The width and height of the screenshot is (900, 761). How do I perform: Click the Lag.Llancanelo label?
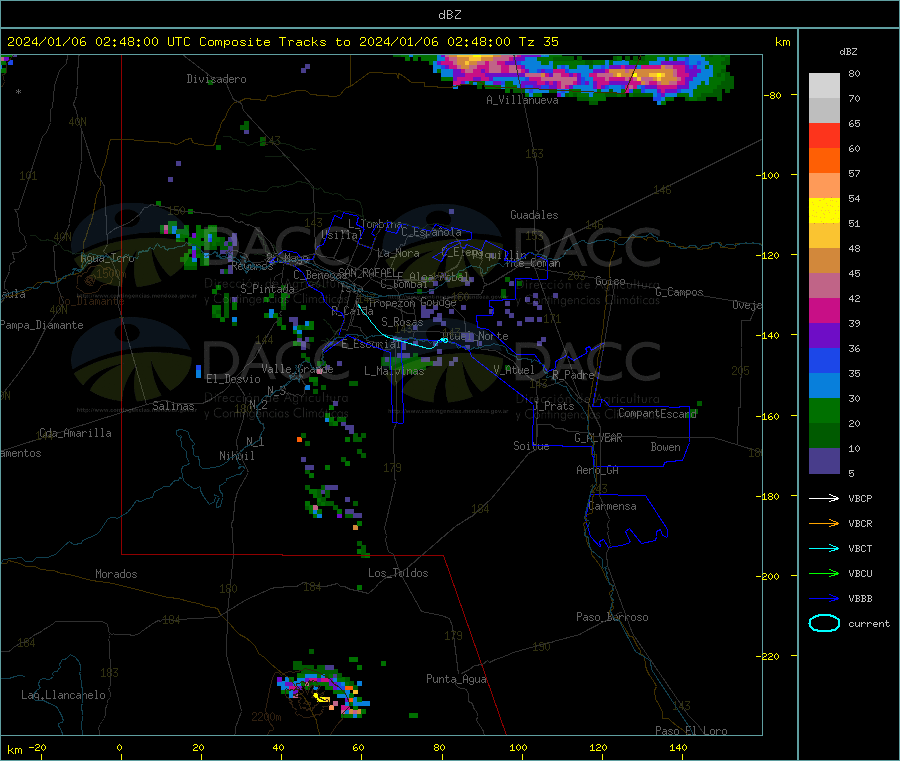click(x=63, y=696)
